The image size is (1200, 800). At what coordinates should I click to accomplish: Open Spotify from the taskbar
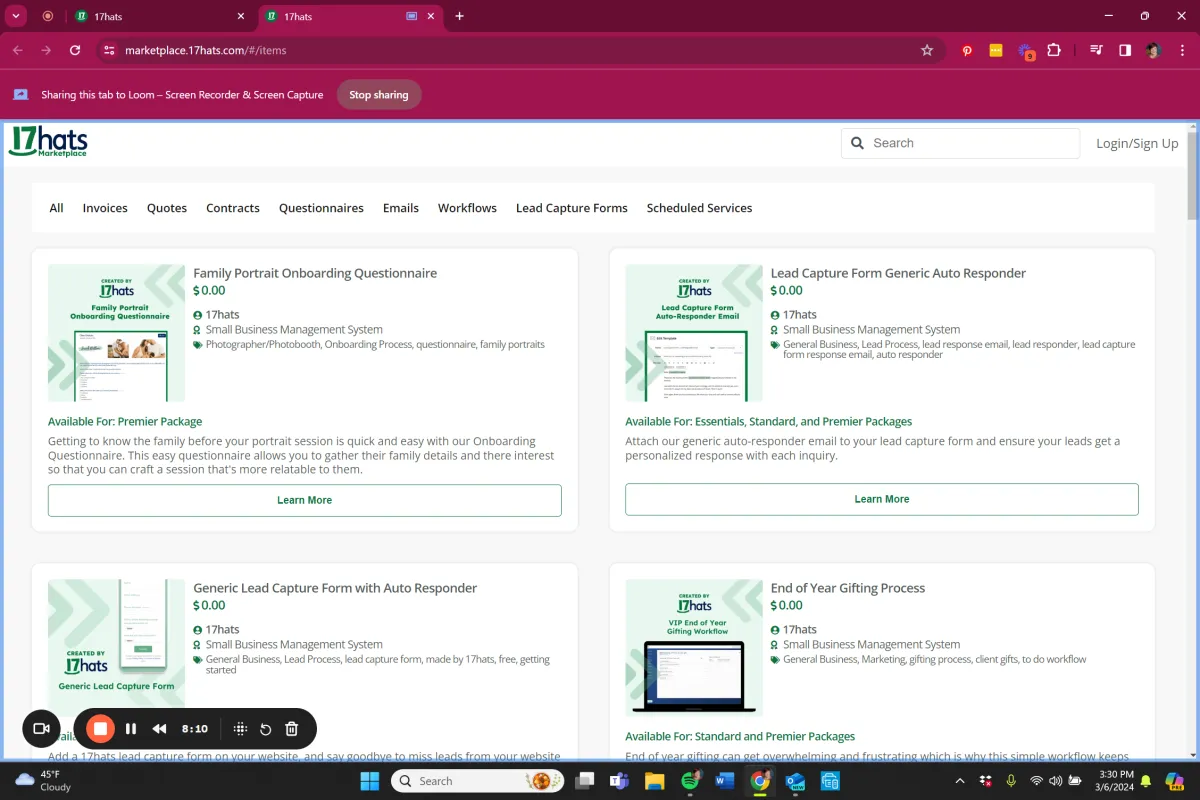[690, 781]
